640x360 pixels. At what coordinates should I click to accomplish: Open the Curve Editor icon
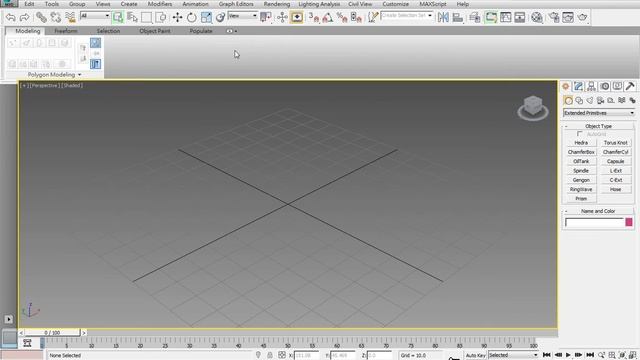pos(505,17)
